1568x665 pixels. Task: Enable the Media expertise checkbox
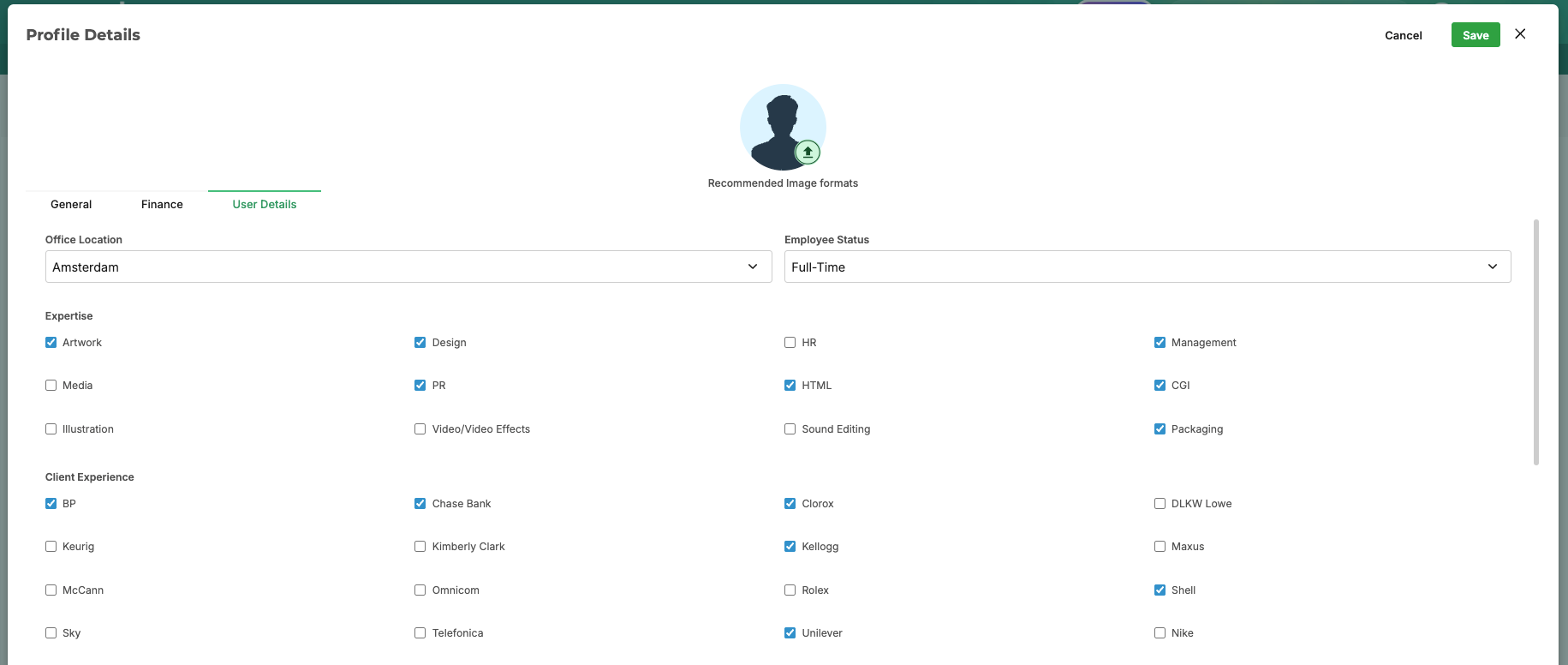[x=51, y=386]
